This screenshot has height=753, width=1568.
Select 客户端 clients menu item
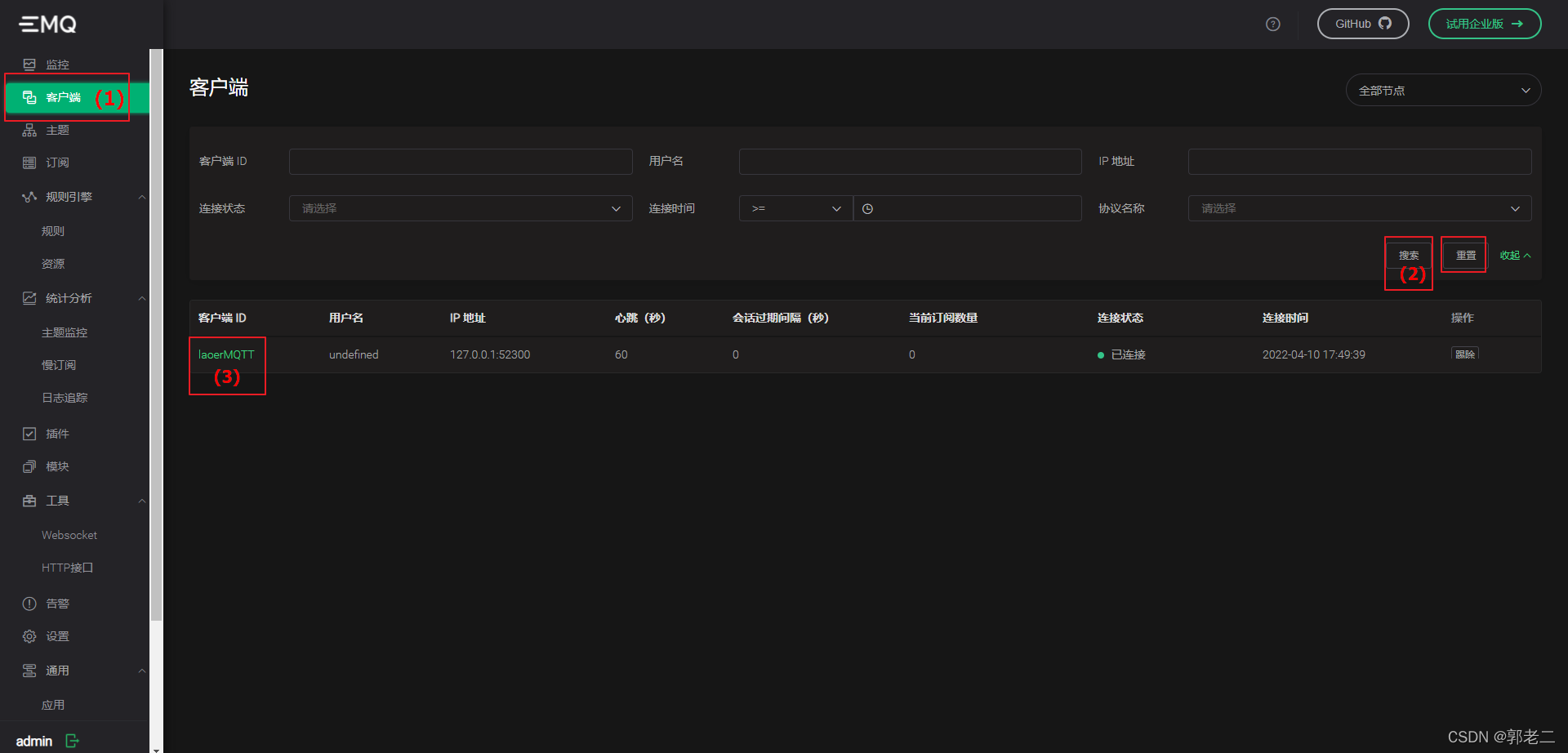pyautogui.click(x=74, y=97)
